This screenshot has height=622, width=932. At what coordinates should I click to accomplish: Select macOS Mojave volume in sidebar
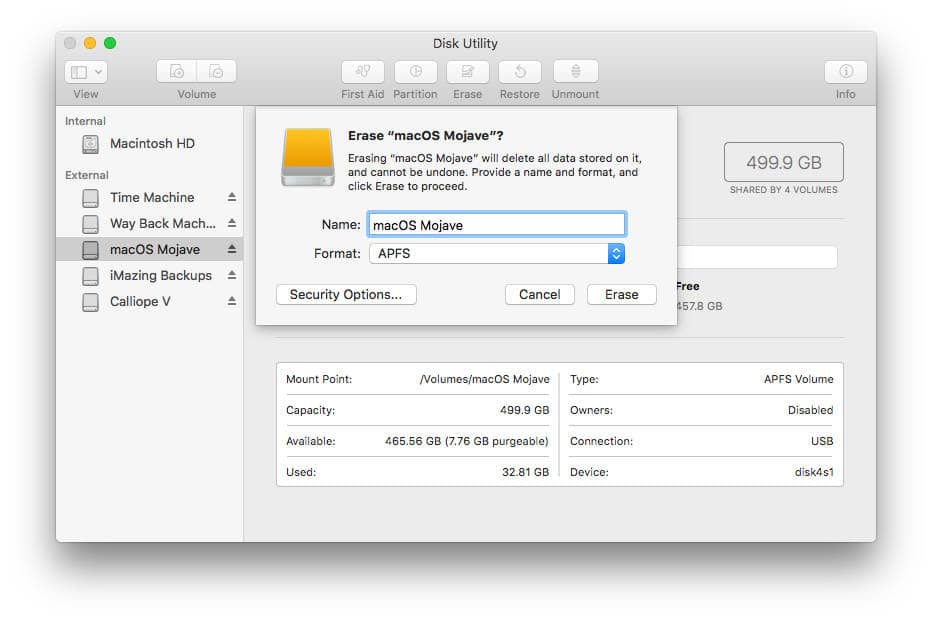[150, 249]
